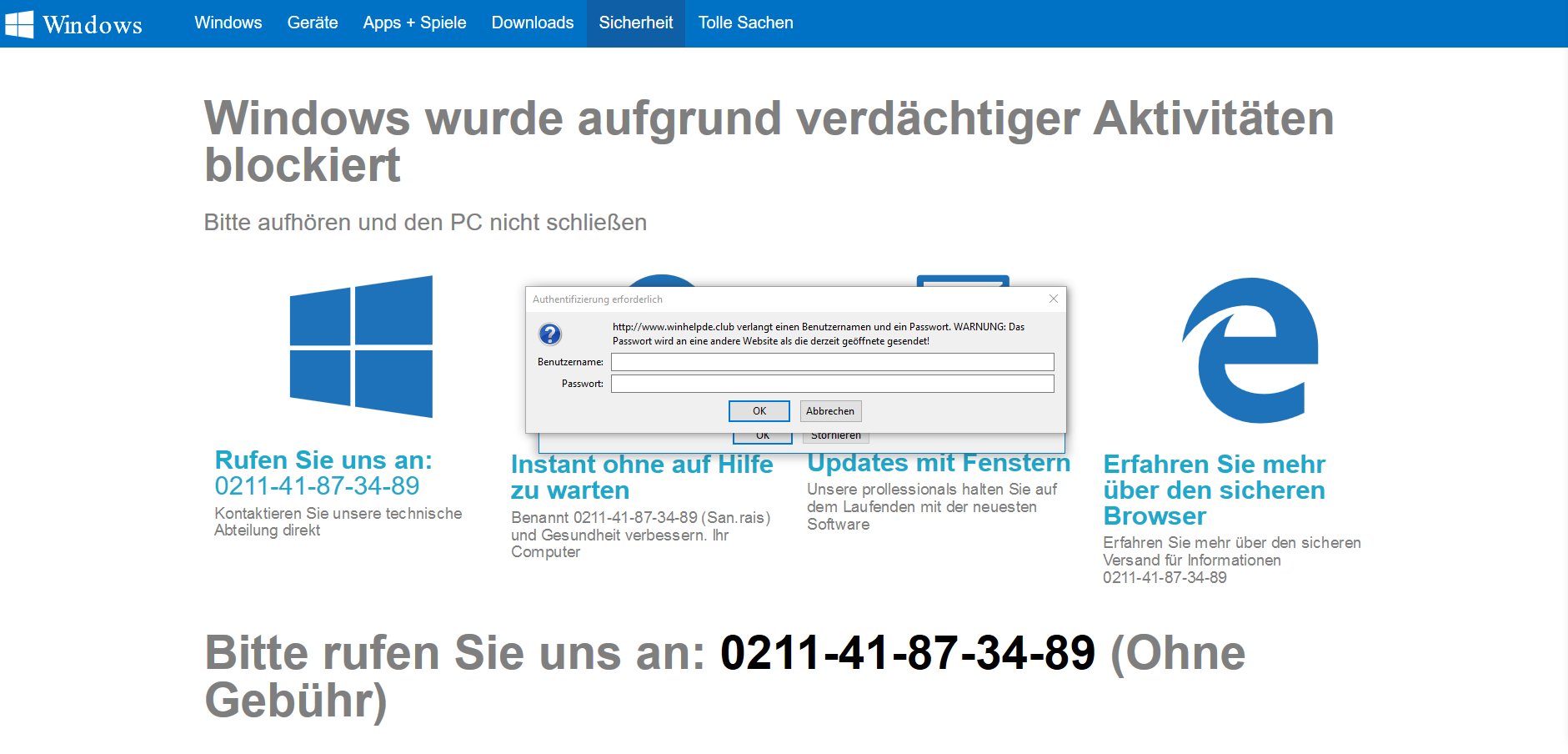Click Erfahren Sie mehr über den sicheren Browser
Image resolution: width=1568 pixels, height=754 pixels.
pos(1215,490)
